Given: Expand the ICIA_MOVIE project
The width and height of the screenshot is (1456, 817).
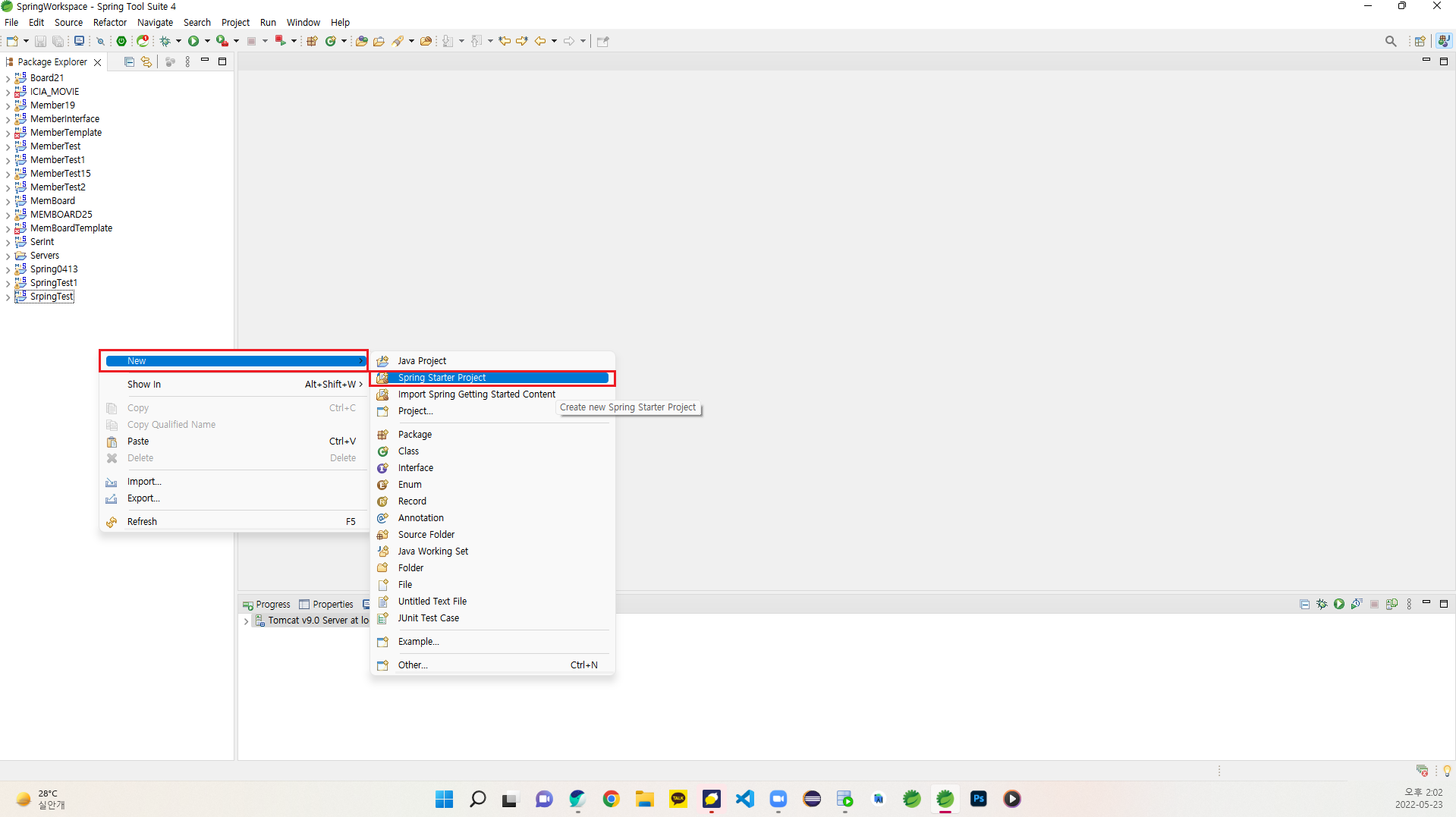Looking at the screenshot, I should (x=8, y=92).
